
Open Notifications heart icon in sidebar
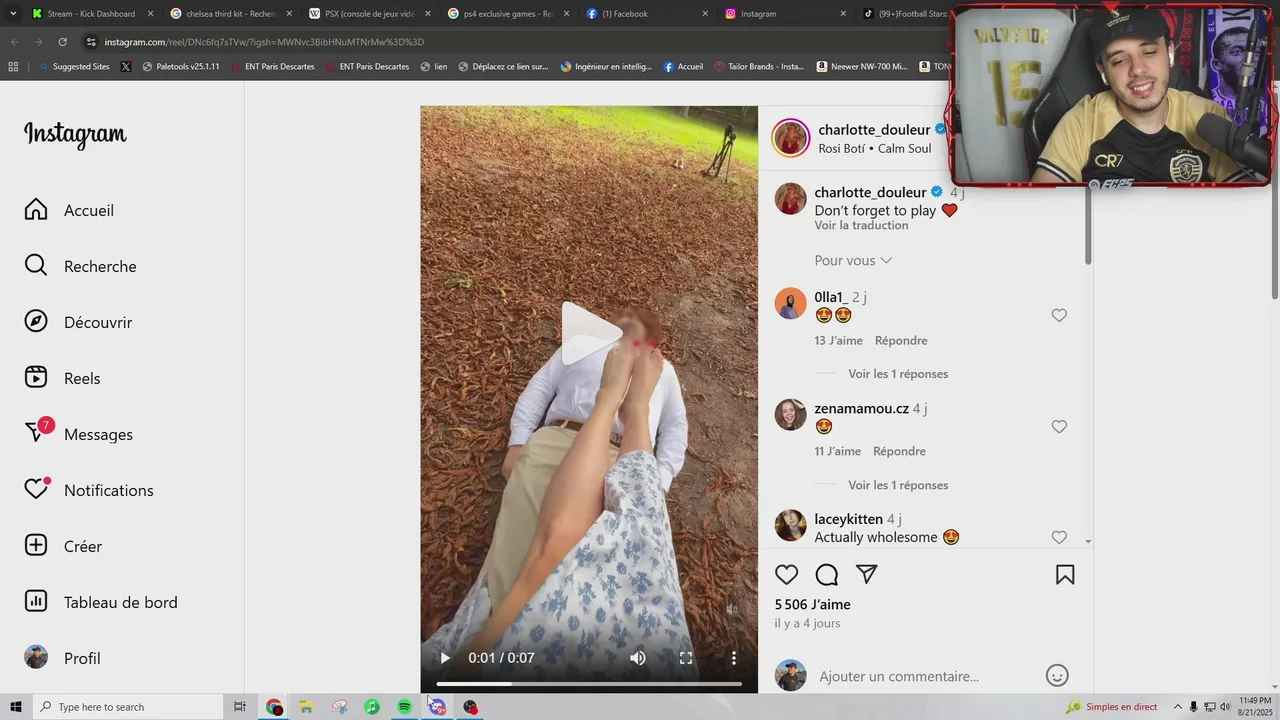[37, 489]
